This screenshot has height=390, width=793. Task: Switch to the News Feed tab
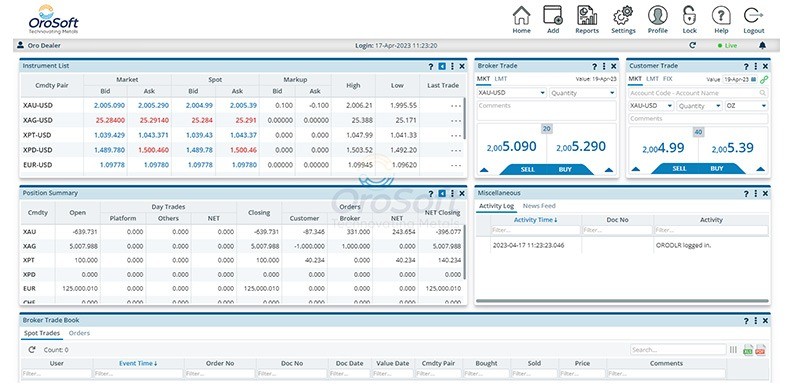539,206
